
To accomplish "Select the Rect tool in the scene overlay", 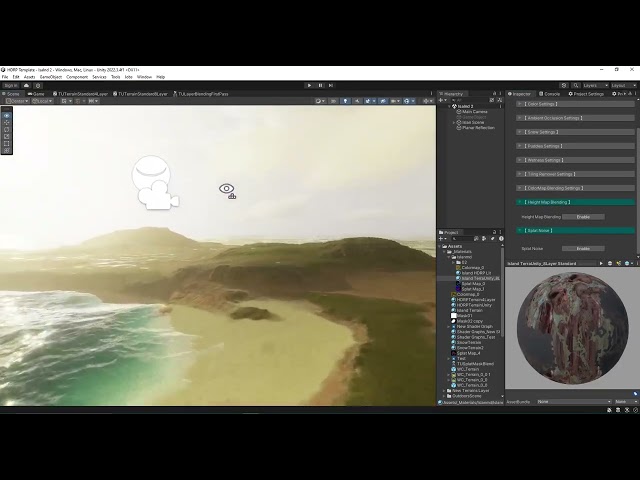I will pos(7,143).
